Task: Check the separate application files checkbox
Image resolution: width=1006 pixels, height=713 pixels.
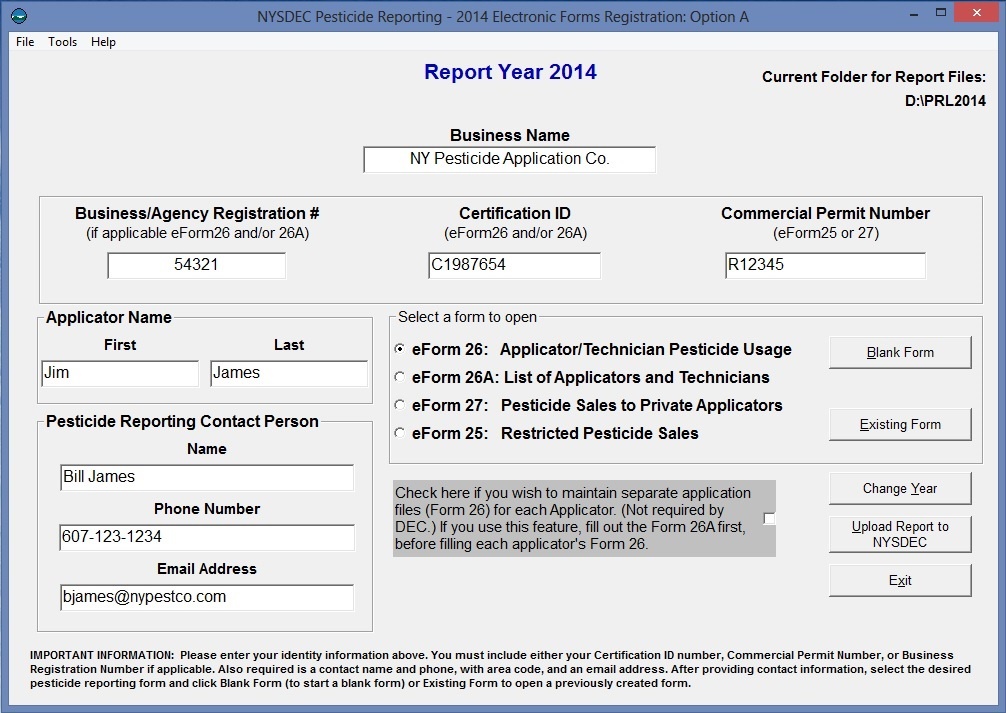Action: click(769, 519)
